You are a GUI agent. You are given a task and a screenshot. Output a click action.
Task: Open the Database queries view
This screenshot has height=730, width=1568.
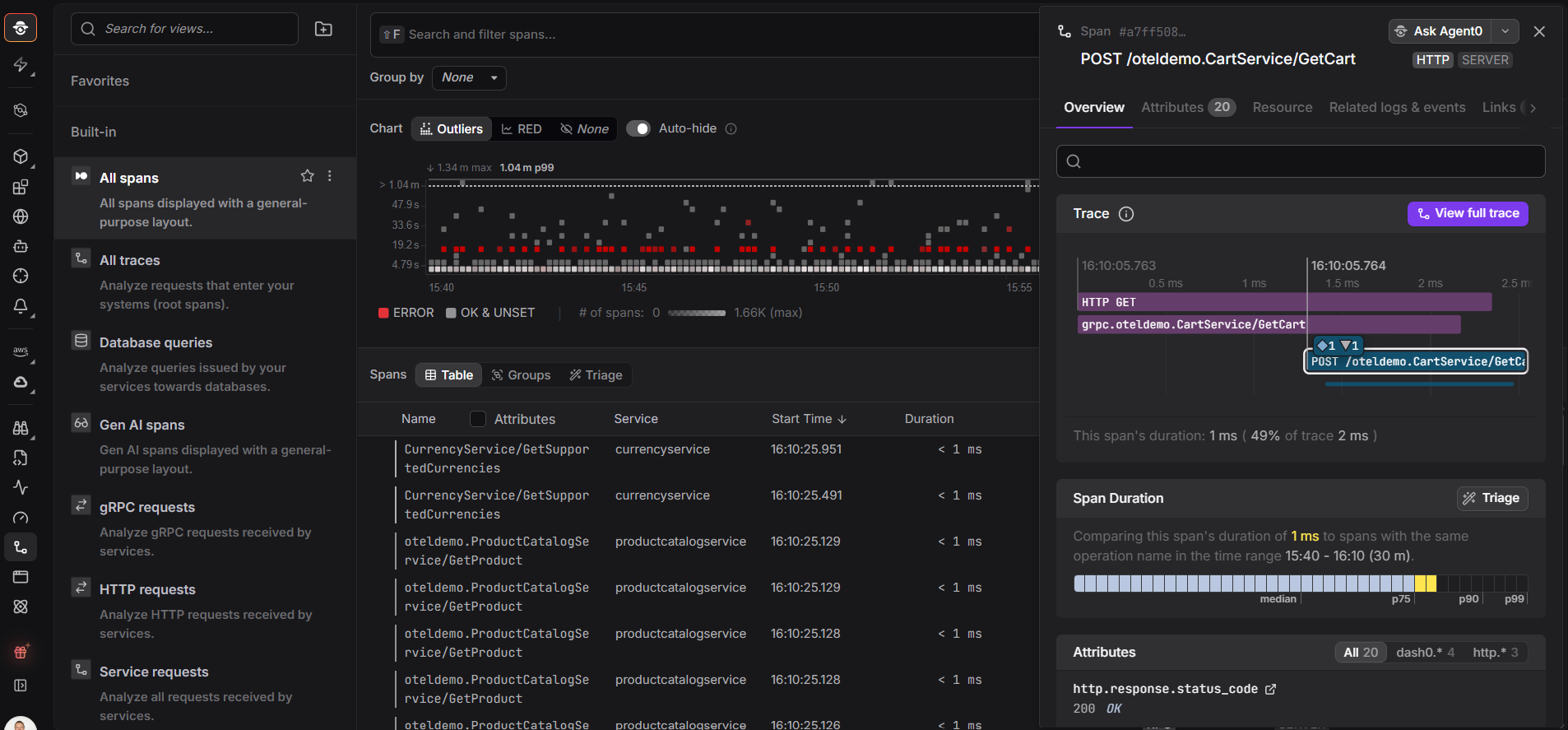tap(205, 363)
